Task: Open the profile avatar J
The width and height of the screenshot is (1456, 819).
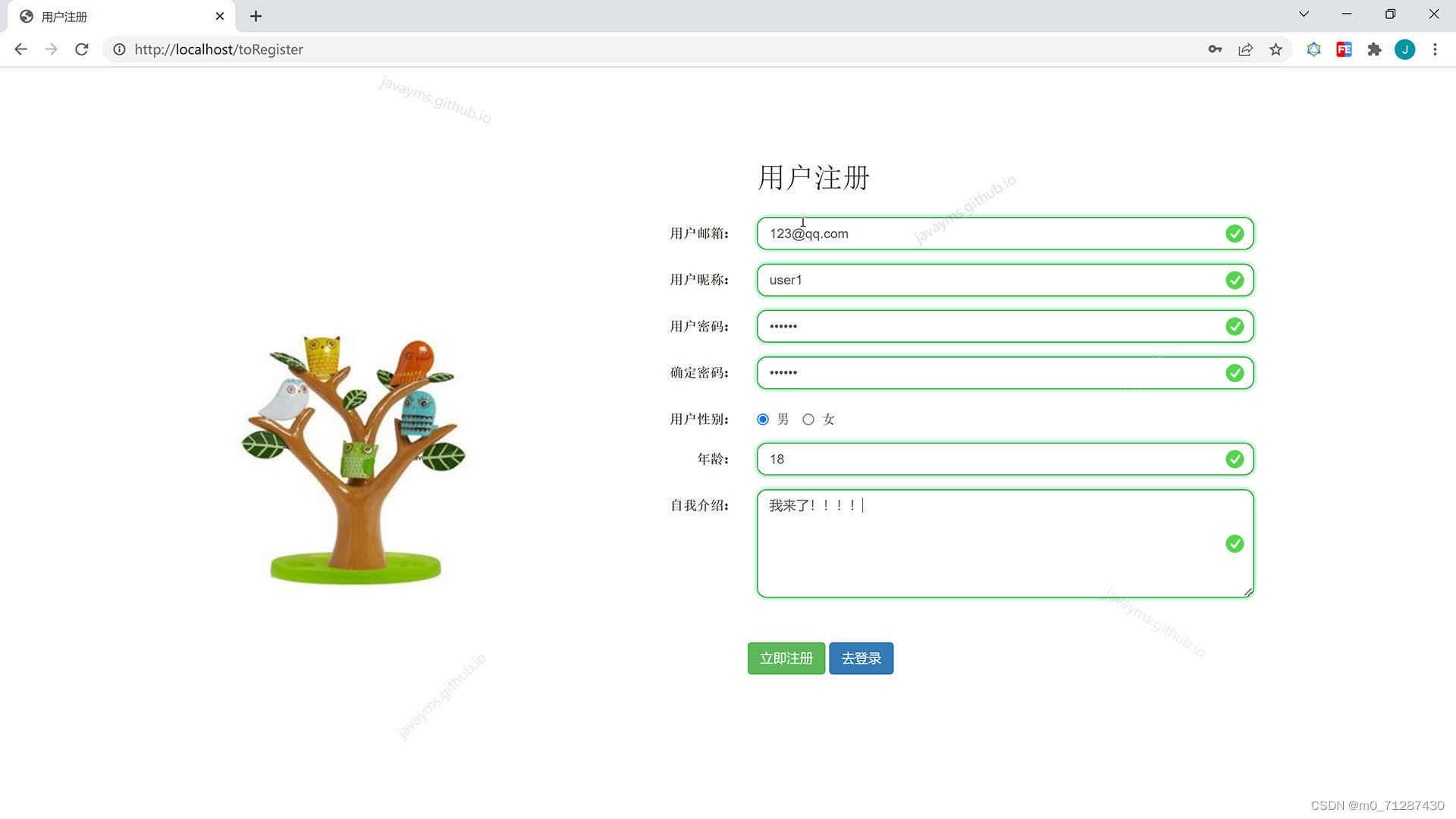Action: coord(1404,49)
